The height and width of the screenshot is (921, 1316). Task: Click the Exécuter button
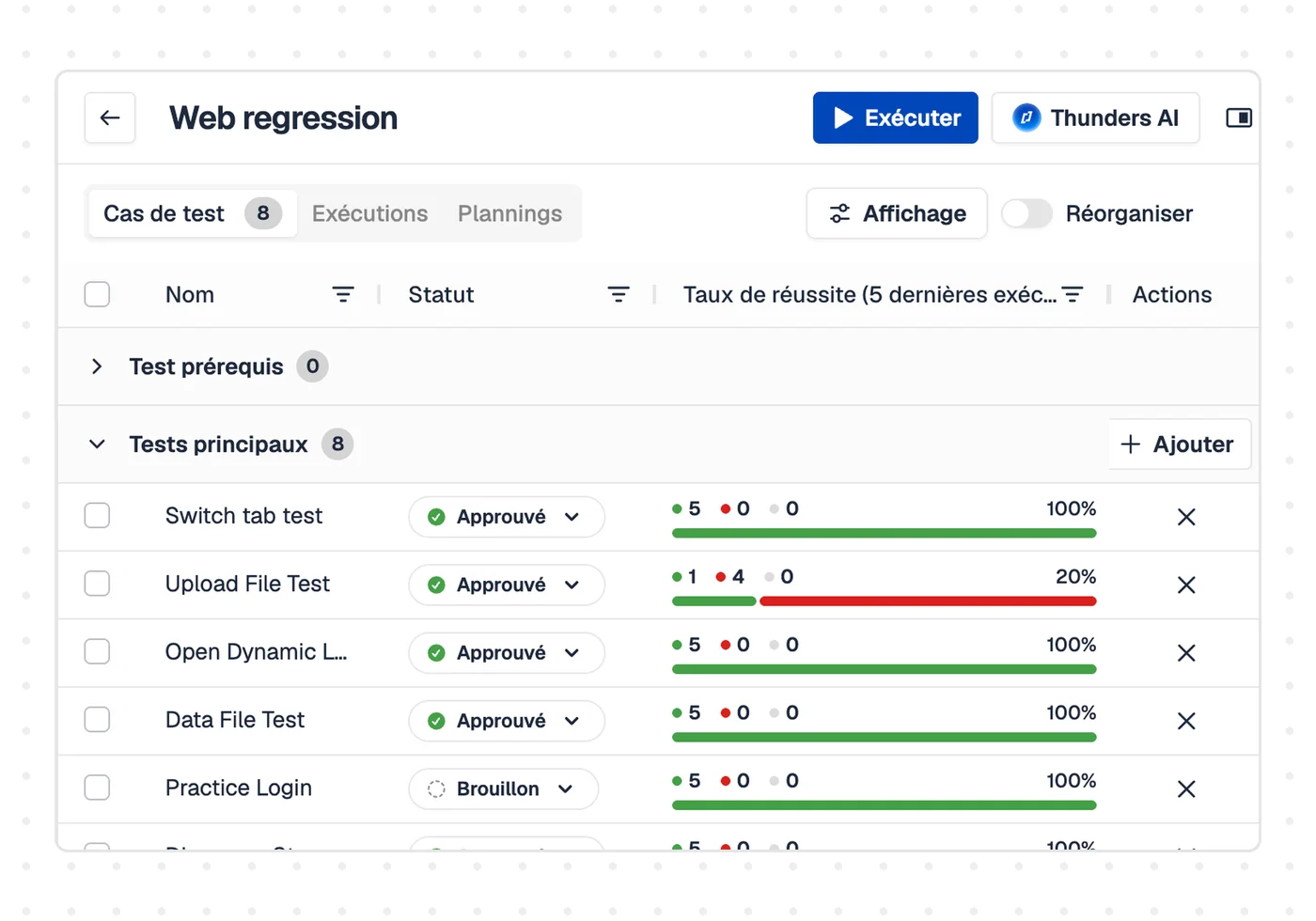895,117
